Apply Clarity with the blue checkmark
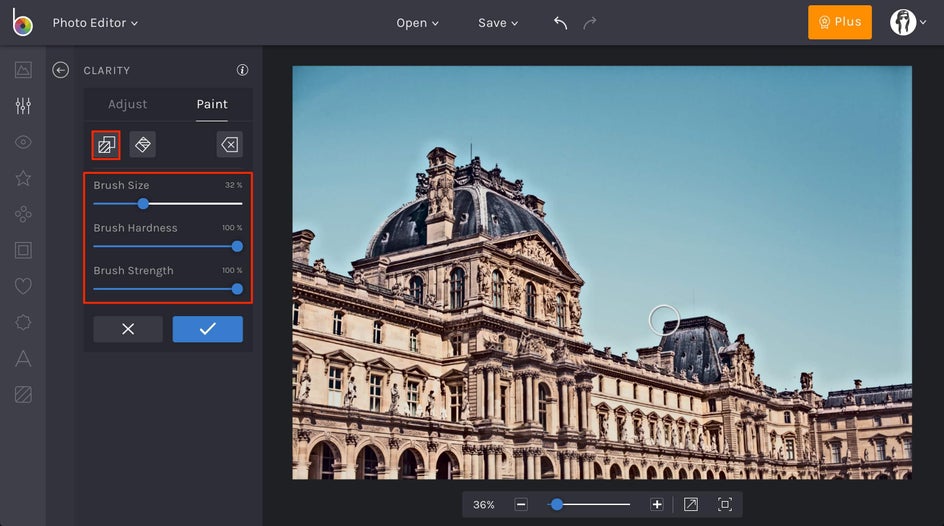 [208, 329]
